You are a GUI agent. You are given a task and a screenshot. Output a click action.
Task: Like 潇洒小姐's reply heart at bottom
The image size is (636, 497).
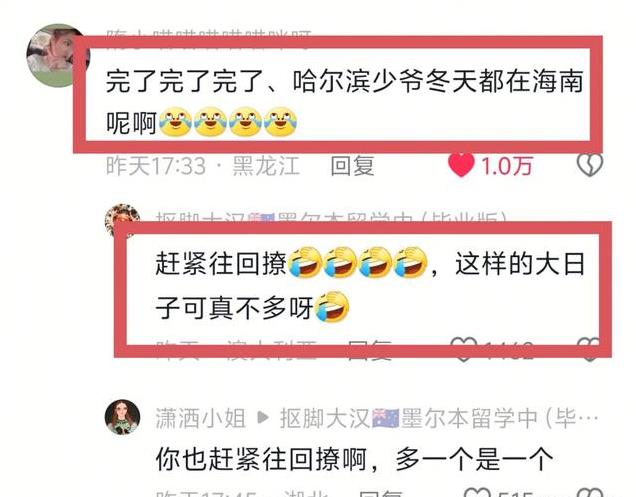click(477, 492)
